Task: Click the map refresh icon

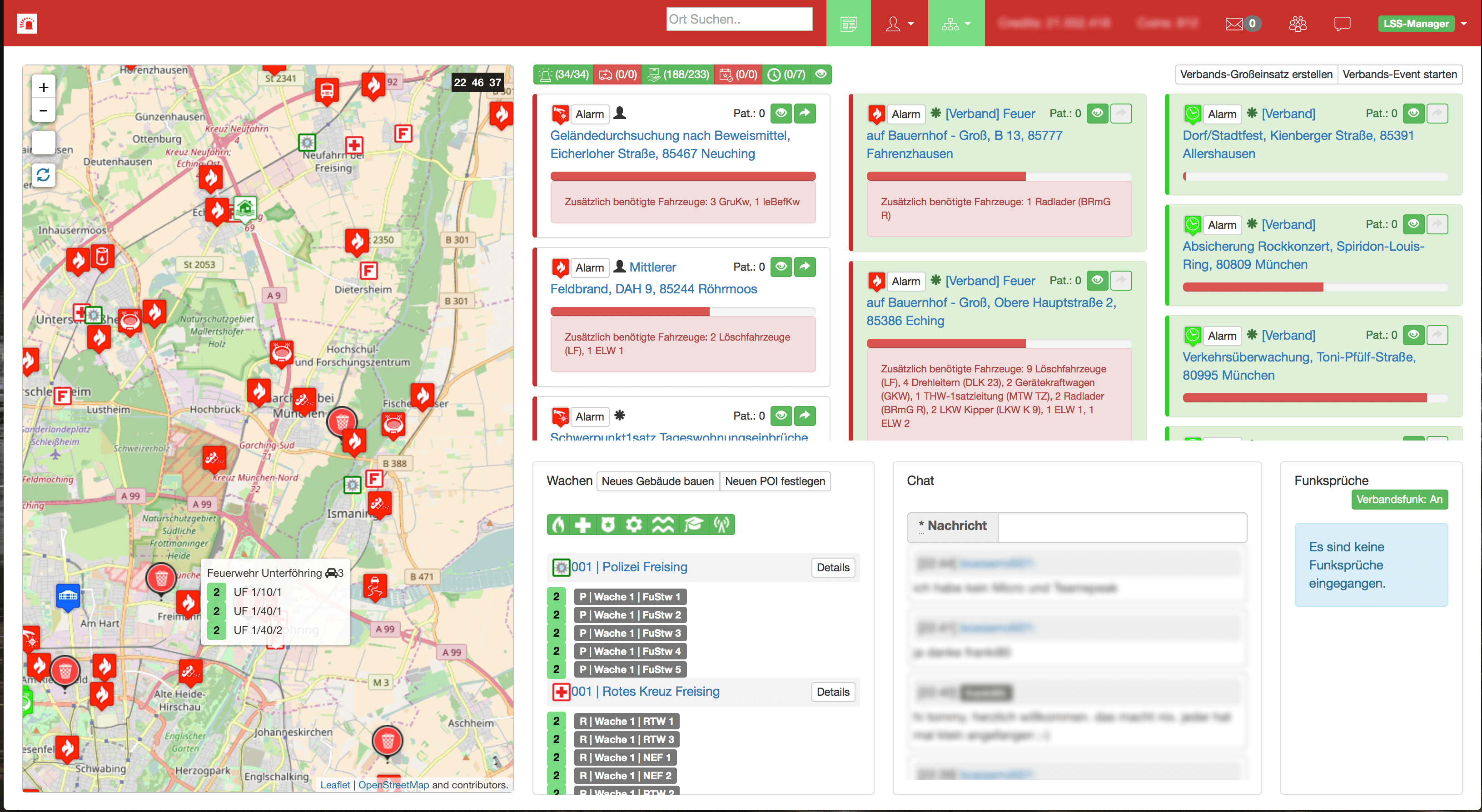Action: point(43,174)
